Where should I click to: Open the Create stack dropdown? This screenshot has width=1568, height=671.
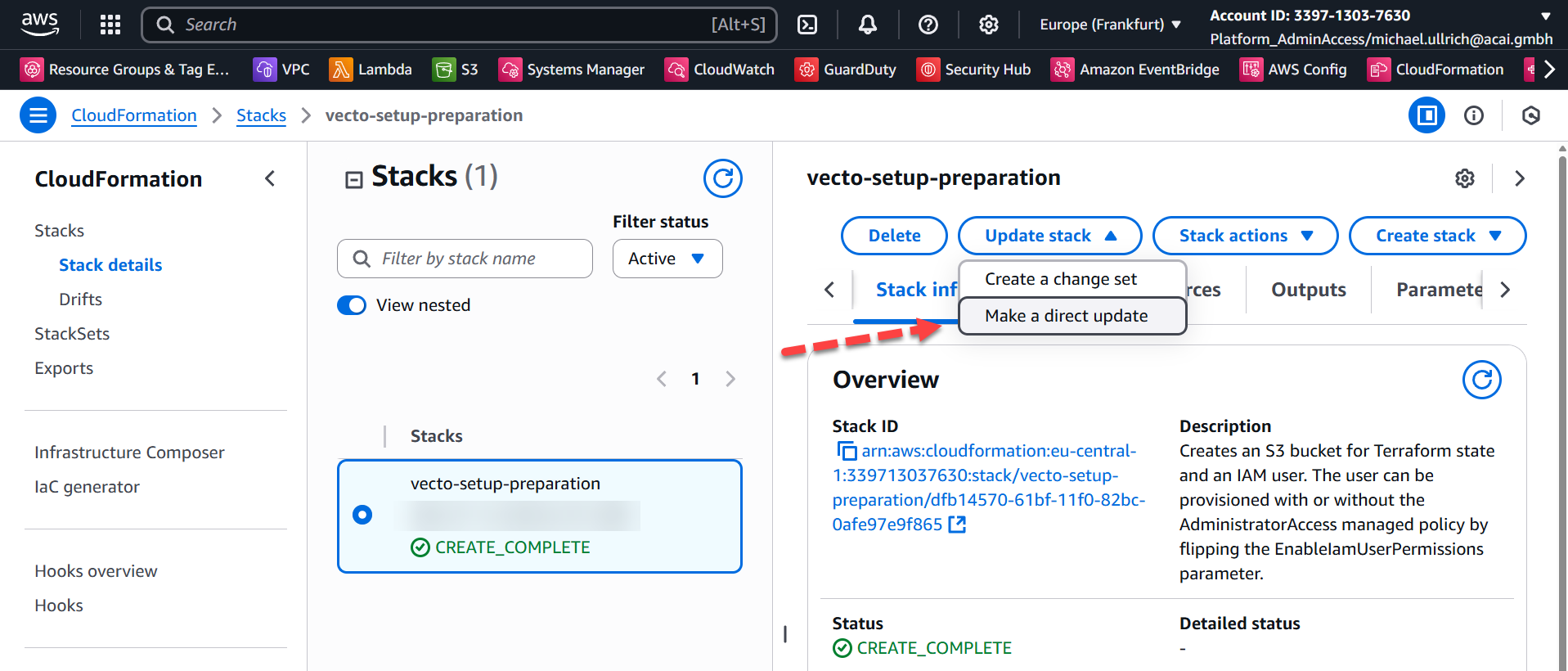[x=1438, y=236]
